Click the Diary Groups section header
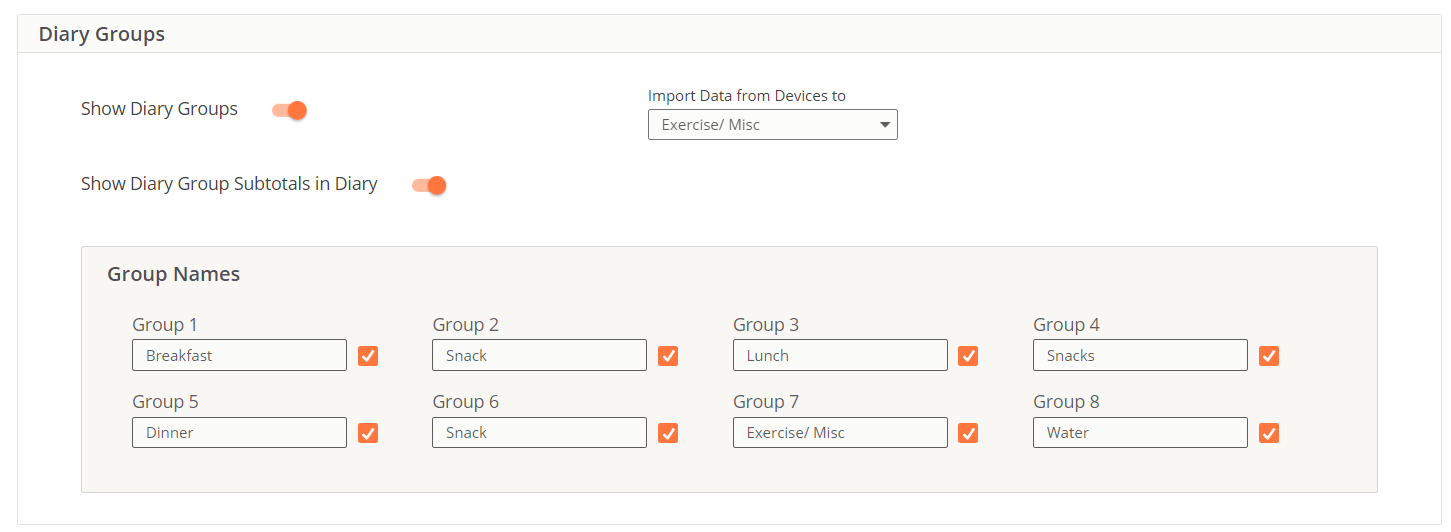The image size is (1451, 532). pyautogui.click(x=102, y=34)
